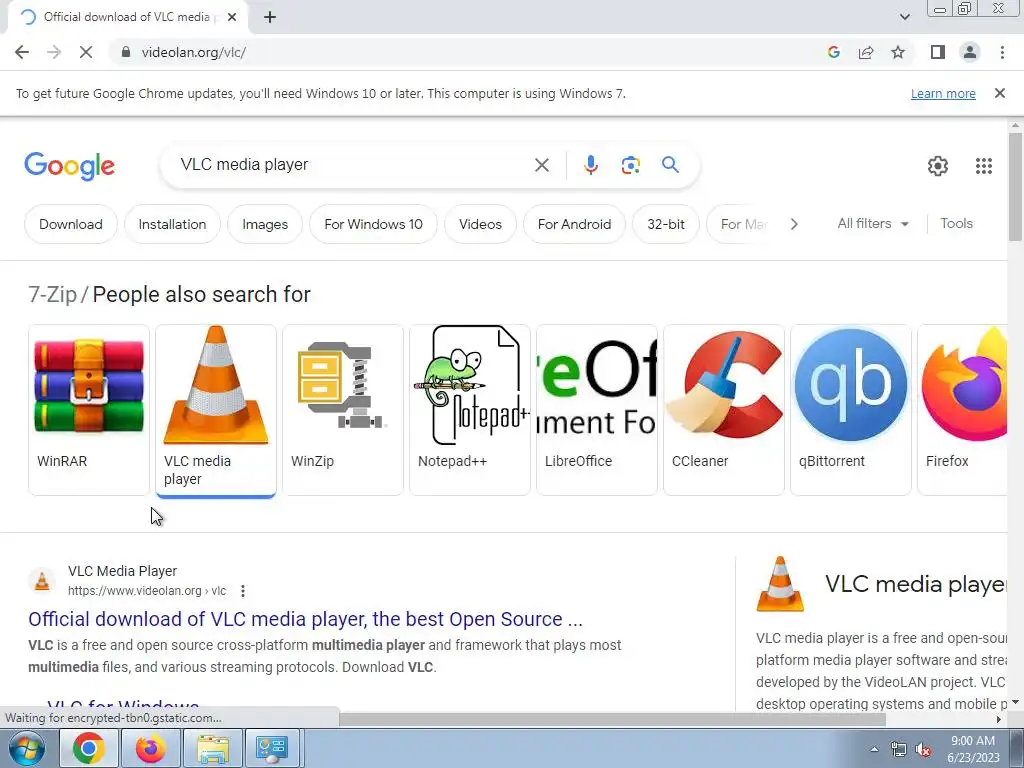Viewport: 1024px width, 768px height.
Task: Click the address bar URL
Action: click(x=193, y=52)
